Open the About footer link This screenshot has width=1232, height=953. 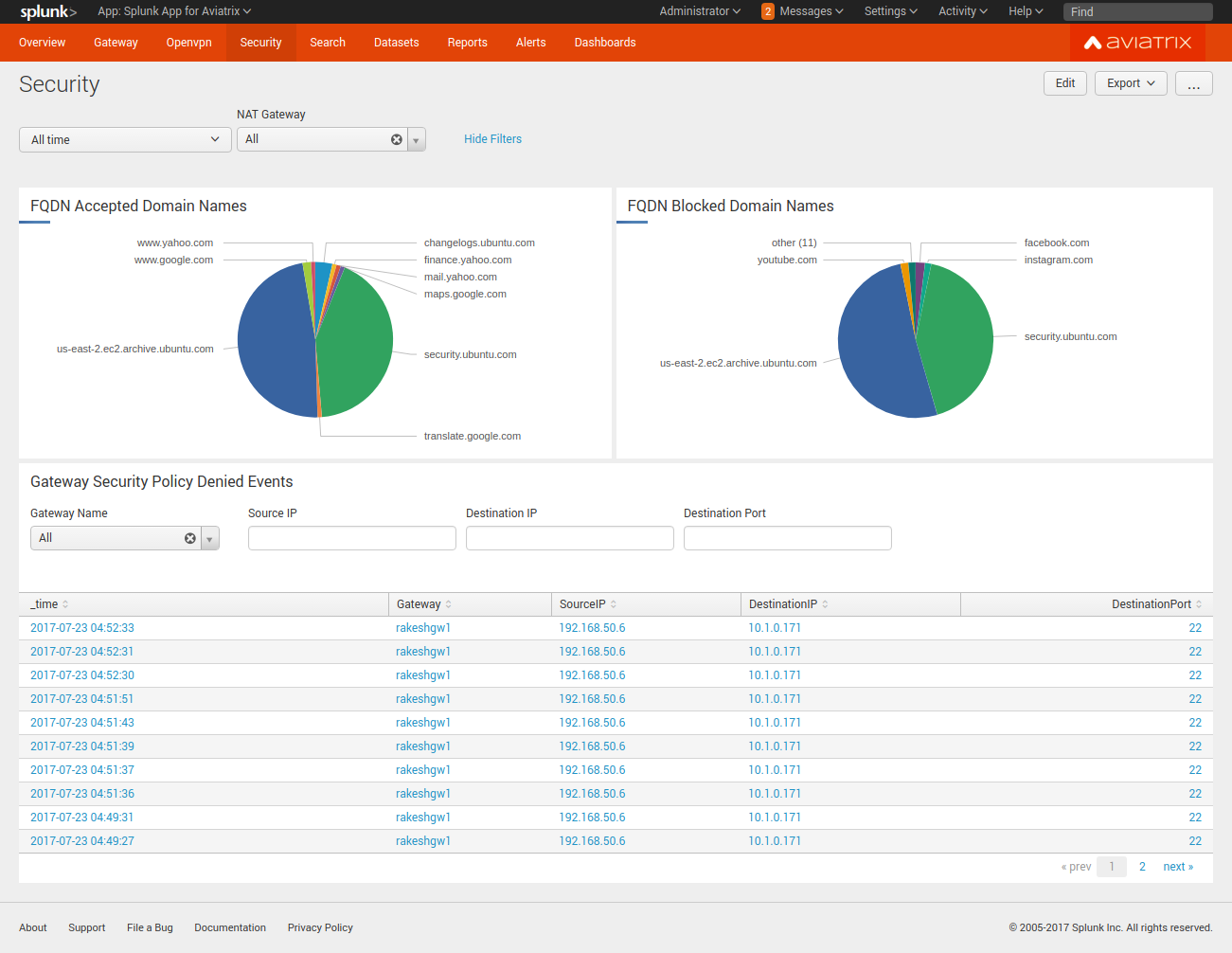33,927
